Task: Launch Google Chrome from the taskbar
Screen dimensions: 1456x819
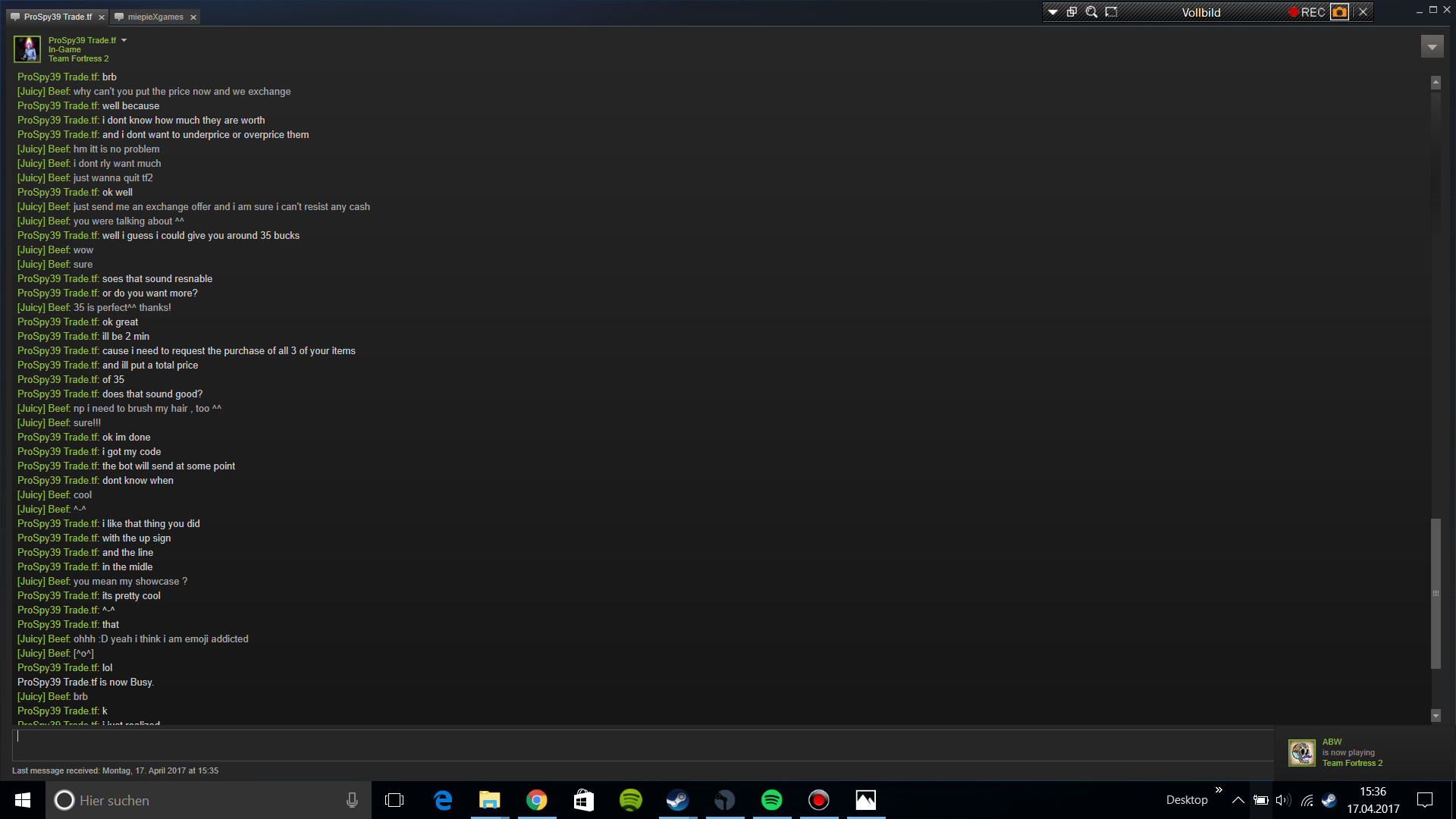Action: click(536, 800)
